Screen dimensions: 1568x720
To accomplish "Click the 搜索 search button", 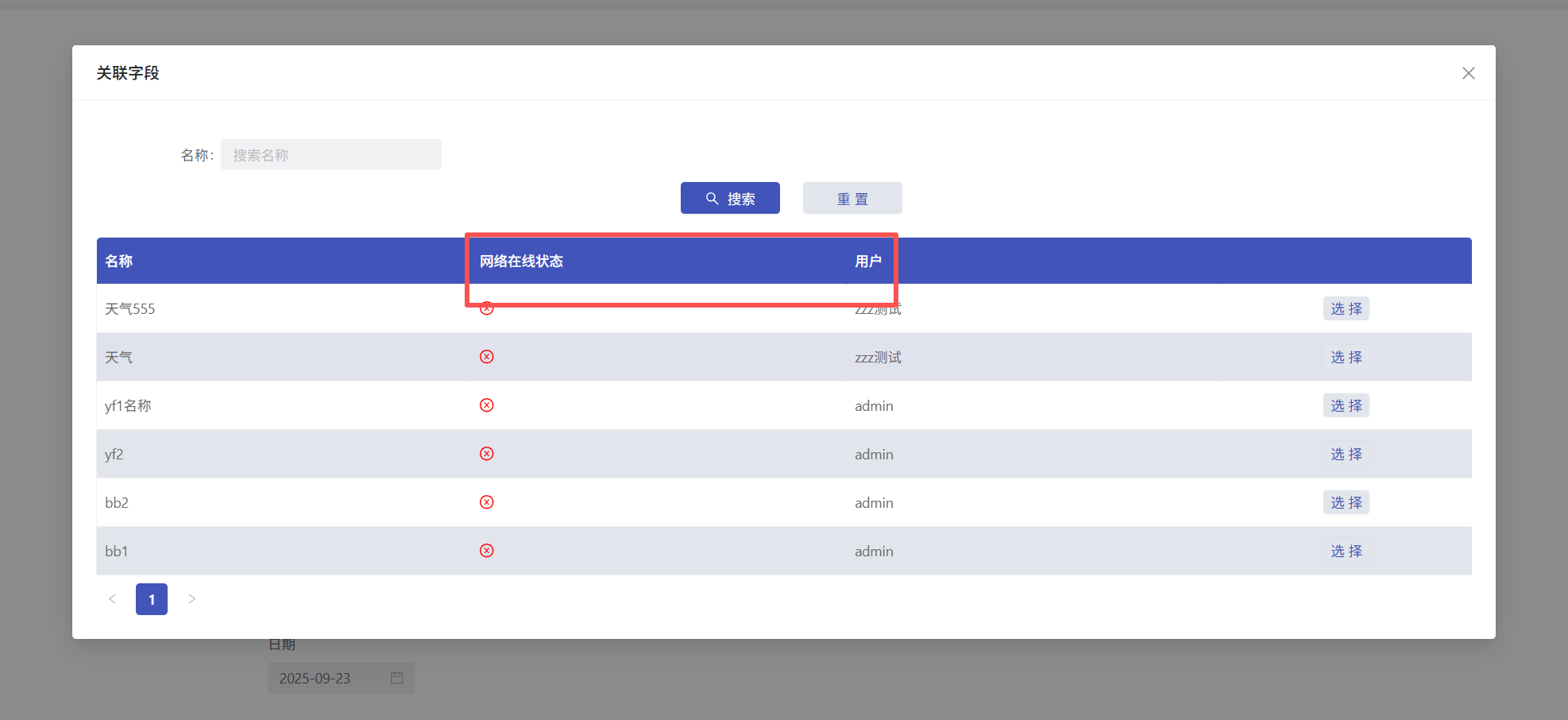I will [730, 198].
